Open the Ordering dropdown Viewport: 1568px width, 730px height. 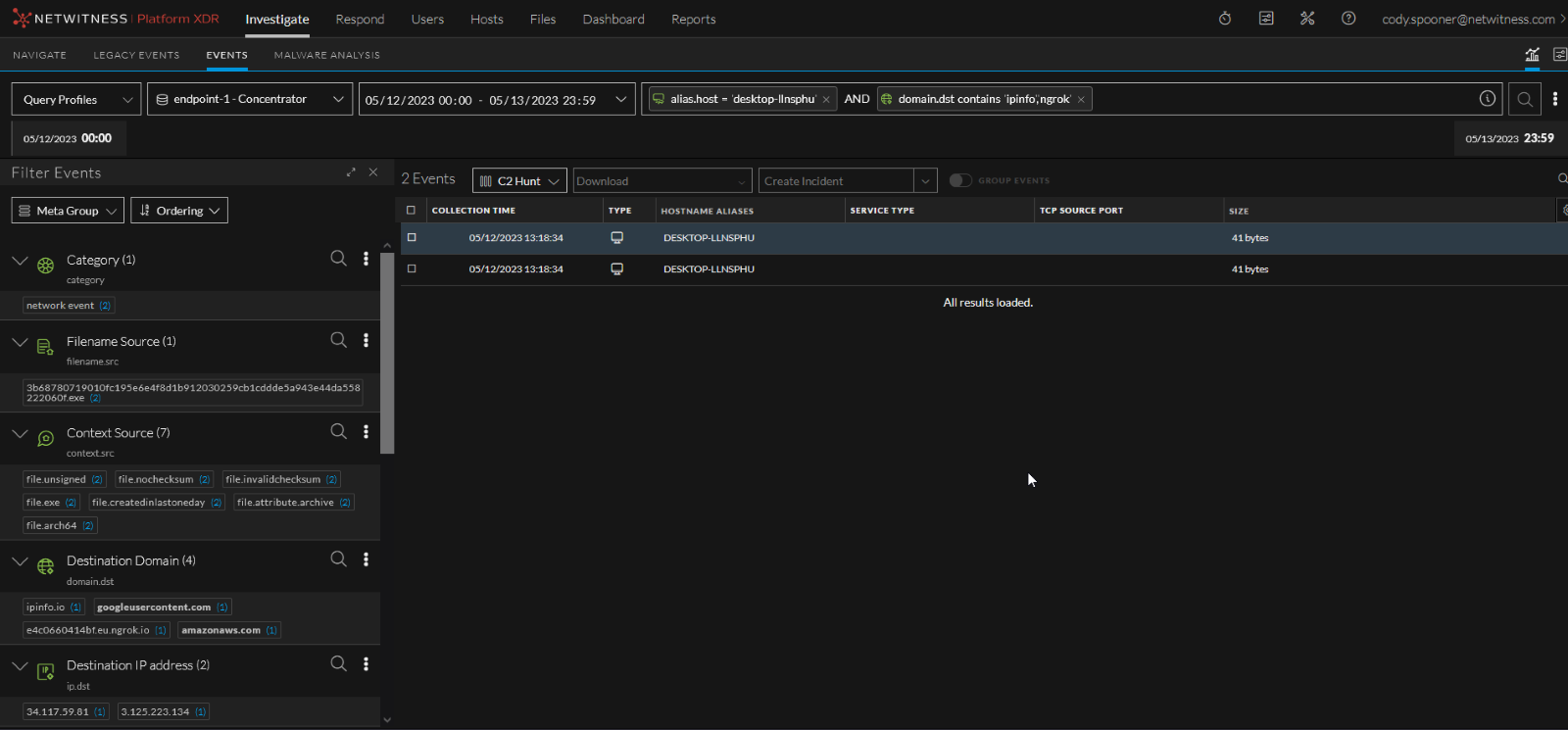pos(179,210)
